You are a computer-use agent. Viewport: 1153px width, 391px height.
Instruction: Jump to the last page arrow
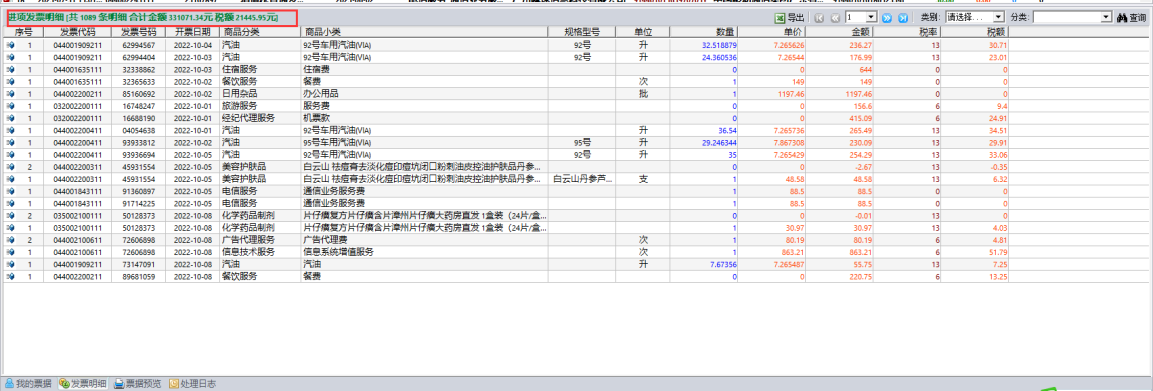(903, 17)
